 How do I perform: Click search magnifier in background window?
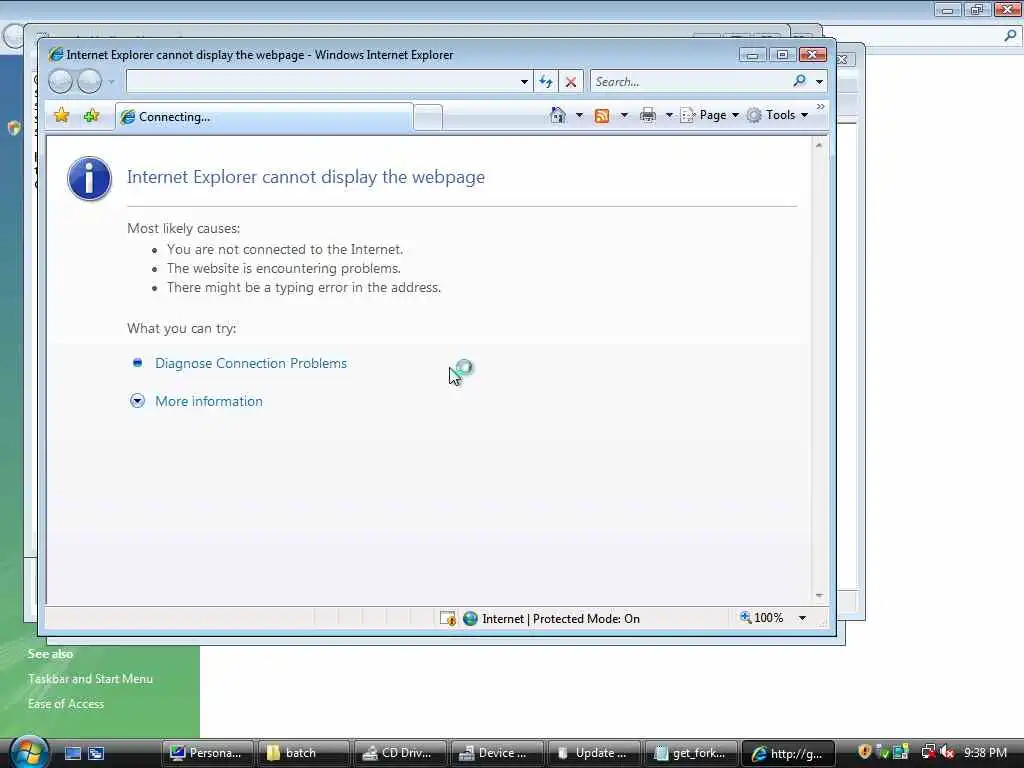[1010, 36]
